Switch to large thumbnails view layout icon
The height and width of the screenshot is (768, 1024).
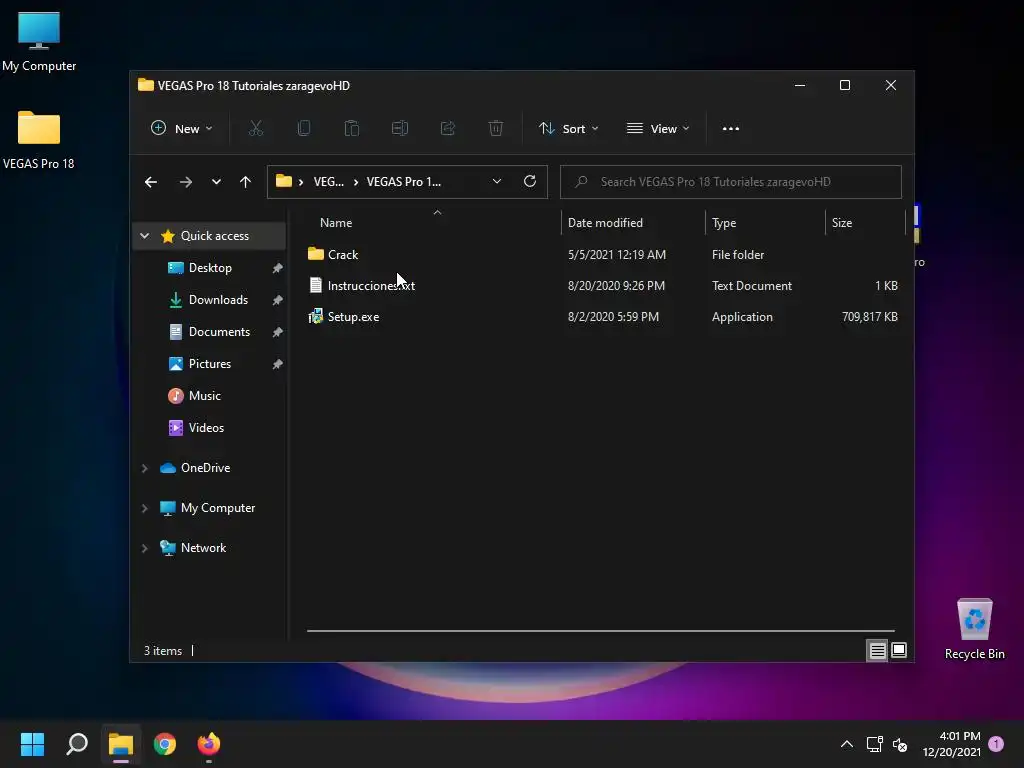pos(899,650)
